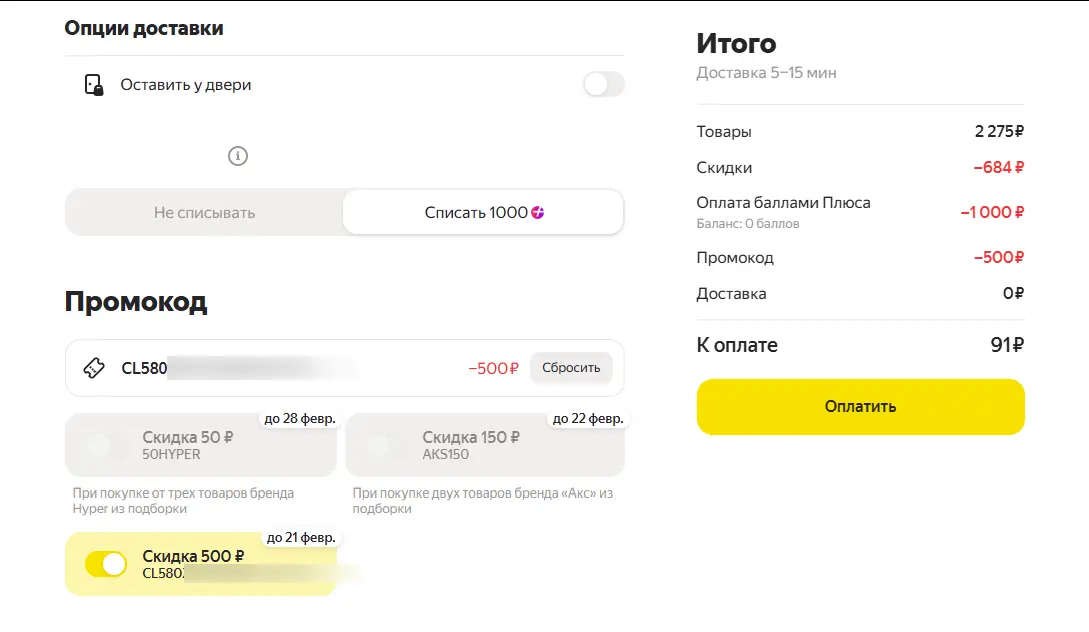Click 'Сбросить' to reset promo code

click(x=571, y=368)
